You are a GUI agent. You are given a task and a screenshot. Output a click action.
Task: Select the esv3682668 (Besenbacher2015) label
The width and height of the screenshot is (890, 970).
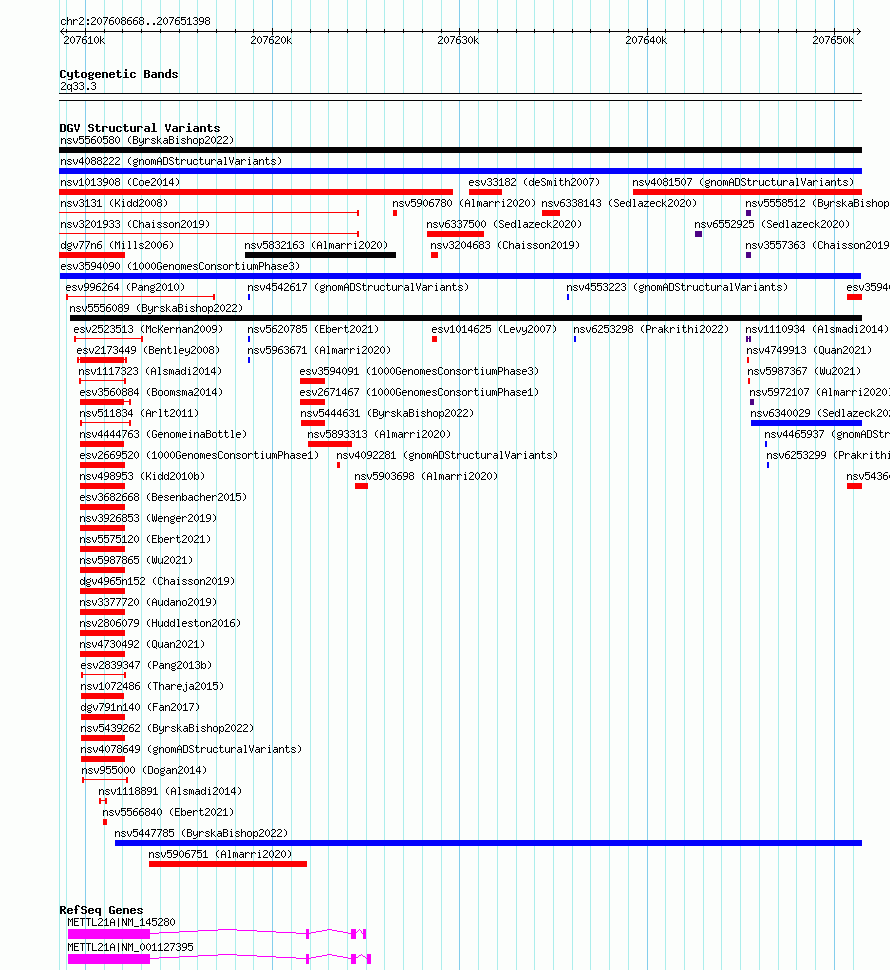coord(163,498)
